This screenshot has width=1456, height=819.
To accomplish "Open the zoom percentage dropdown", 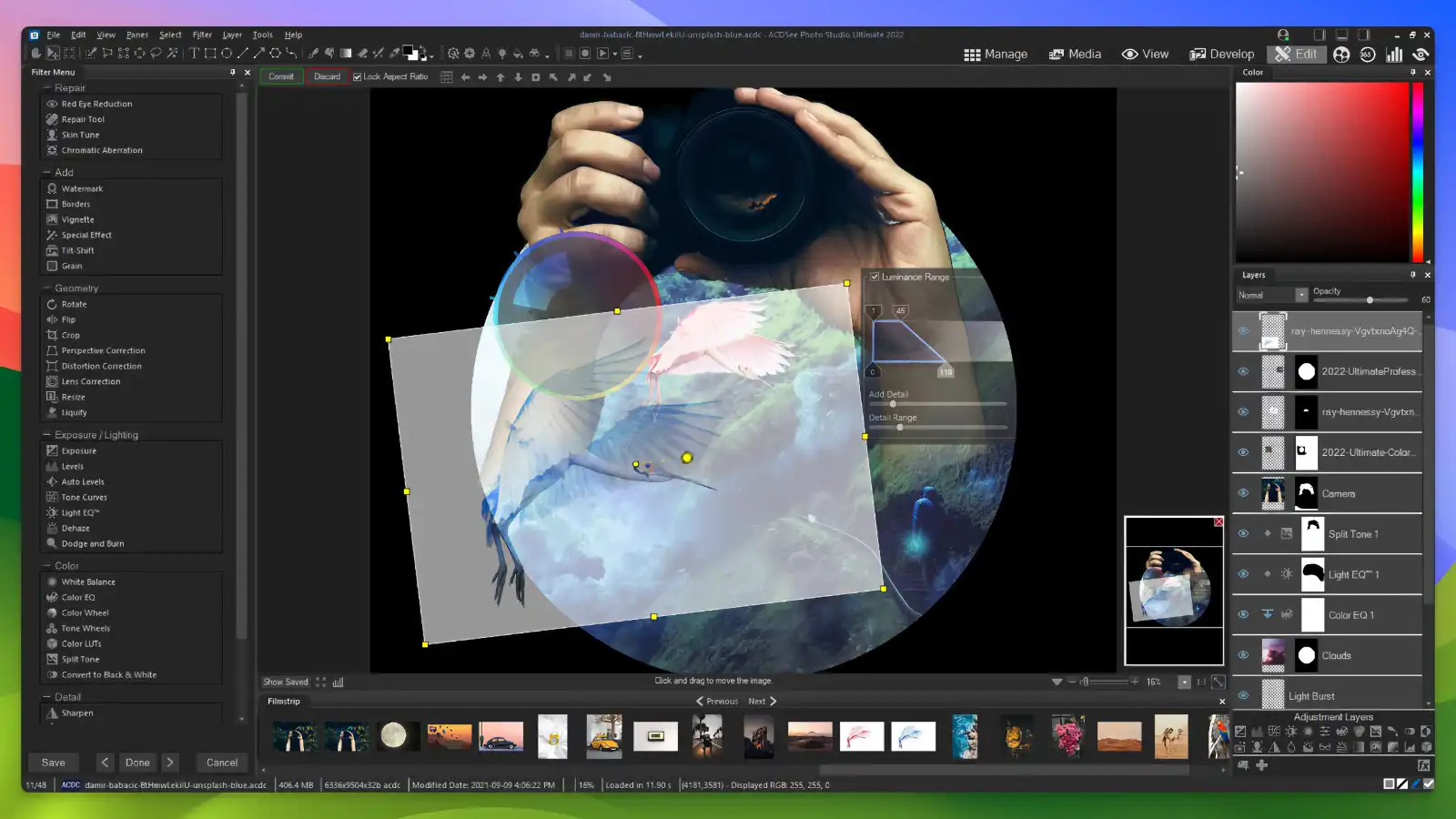I will (1186, 681).
